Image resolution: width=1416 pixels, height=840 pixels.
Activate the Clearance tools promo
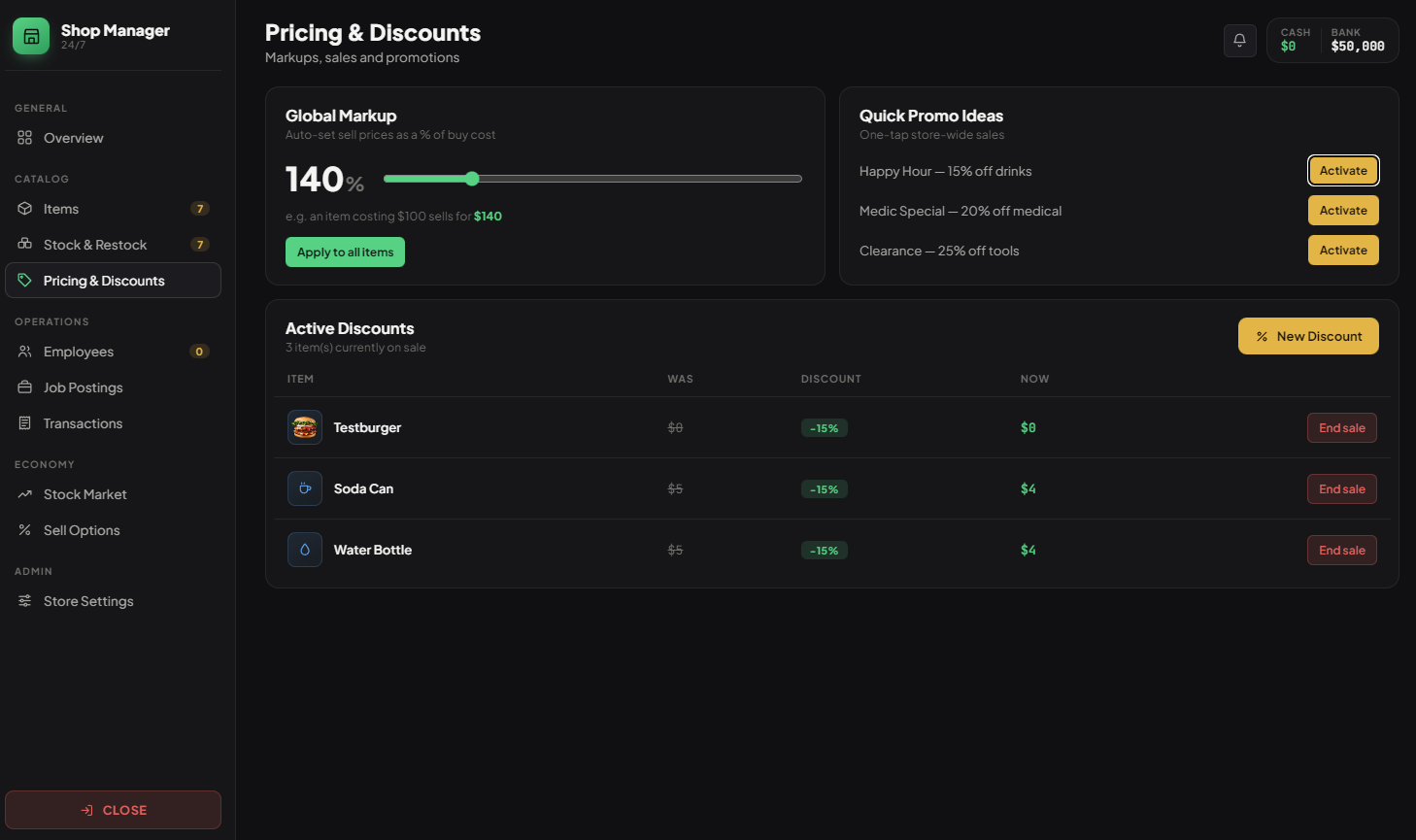pyautogui.click(x=1343, y=251)
